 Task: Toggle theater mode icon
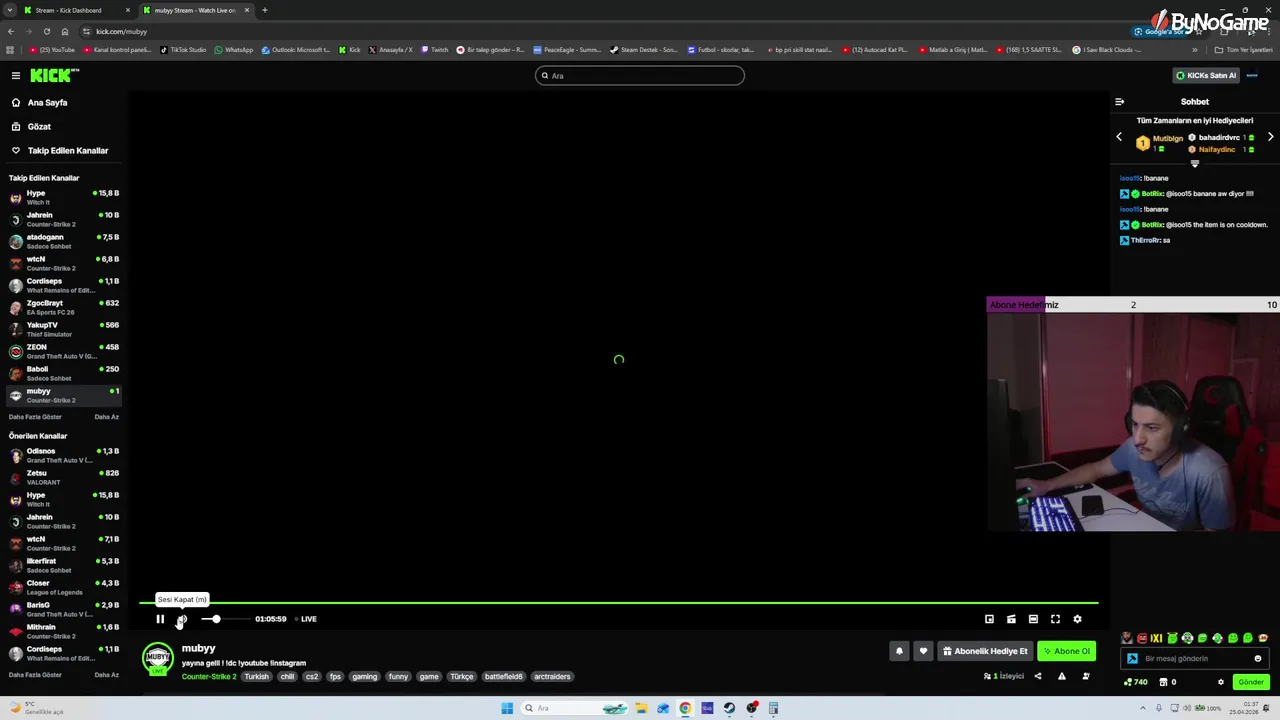tap(1033, 619)
